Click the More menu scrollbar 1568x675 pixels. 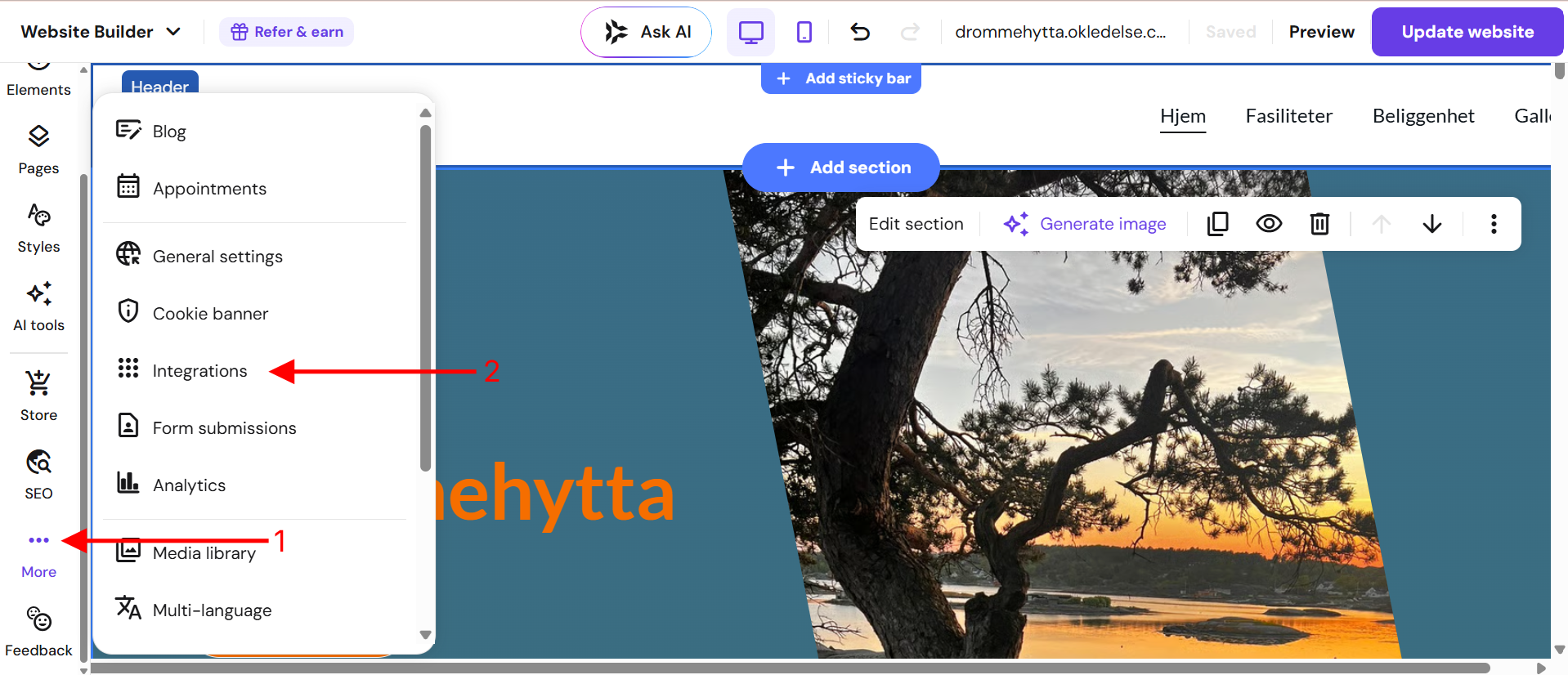425,297
